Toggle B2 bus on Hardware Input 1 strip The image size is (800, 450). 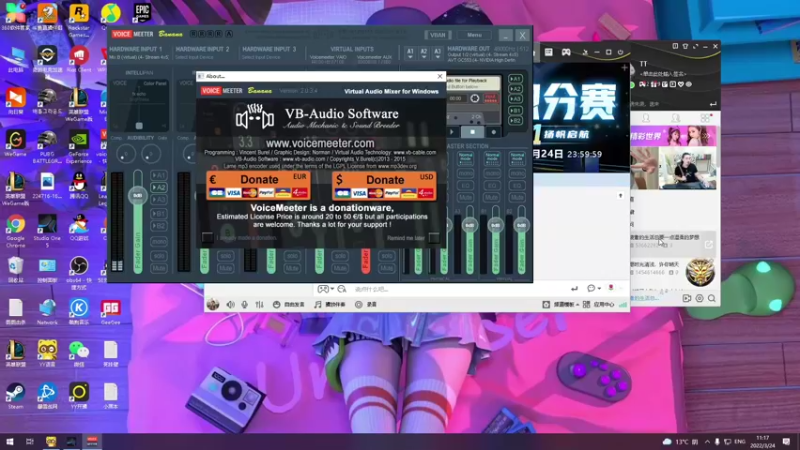159,226
